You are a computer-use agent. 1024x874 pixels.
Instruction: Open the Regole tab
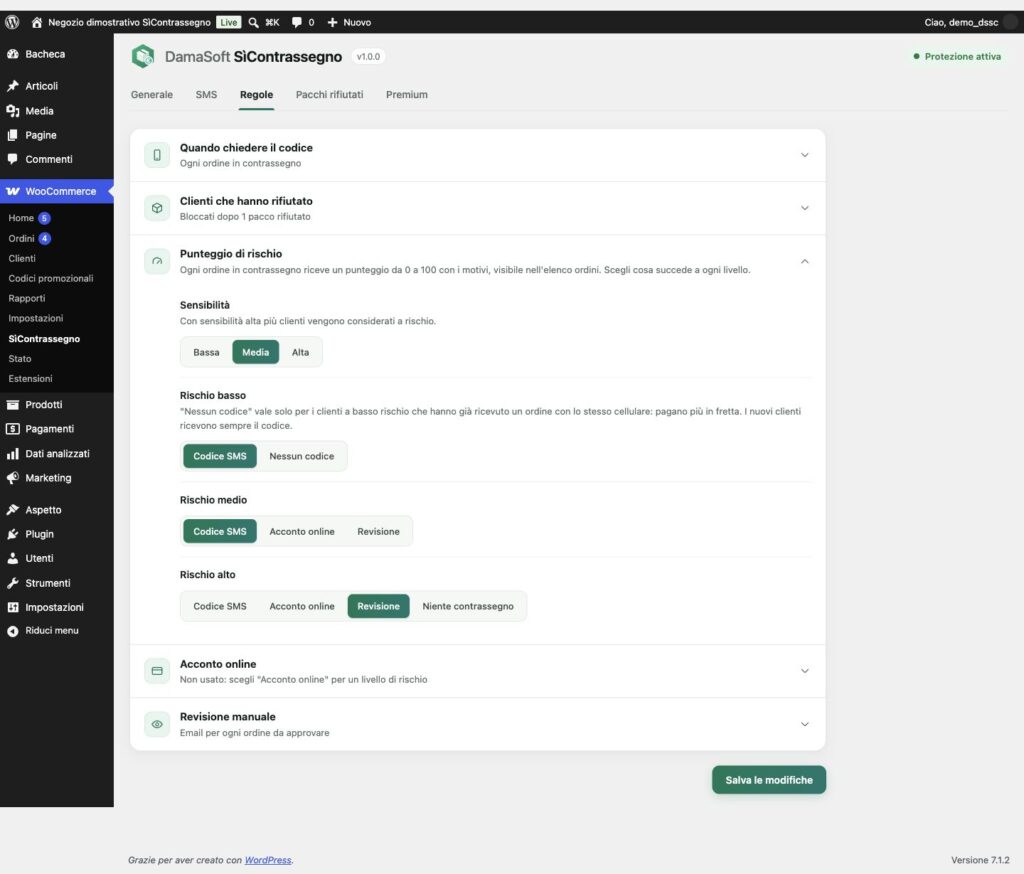(x=256, y=95)
